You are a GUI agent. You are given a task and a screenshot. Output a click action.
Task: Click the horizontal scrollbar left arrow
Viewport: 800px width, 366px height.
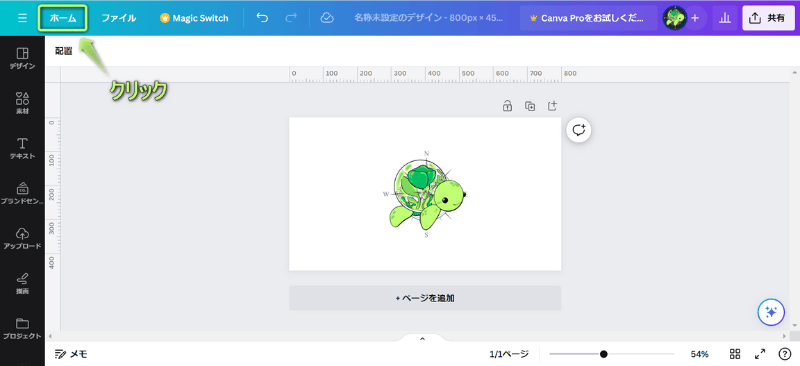pyautogui.click(x=49, y=336)
